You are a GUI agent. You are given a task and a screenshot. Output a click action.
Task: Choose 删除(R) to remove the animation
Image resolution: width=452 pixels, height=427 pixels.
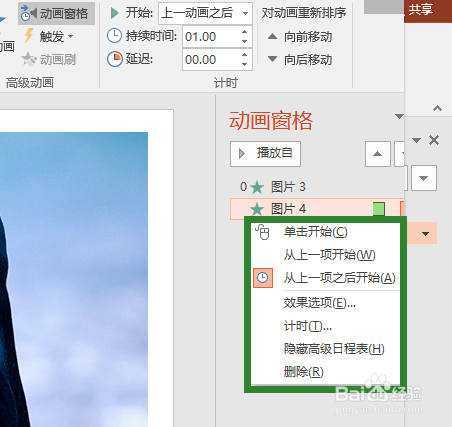325,371
